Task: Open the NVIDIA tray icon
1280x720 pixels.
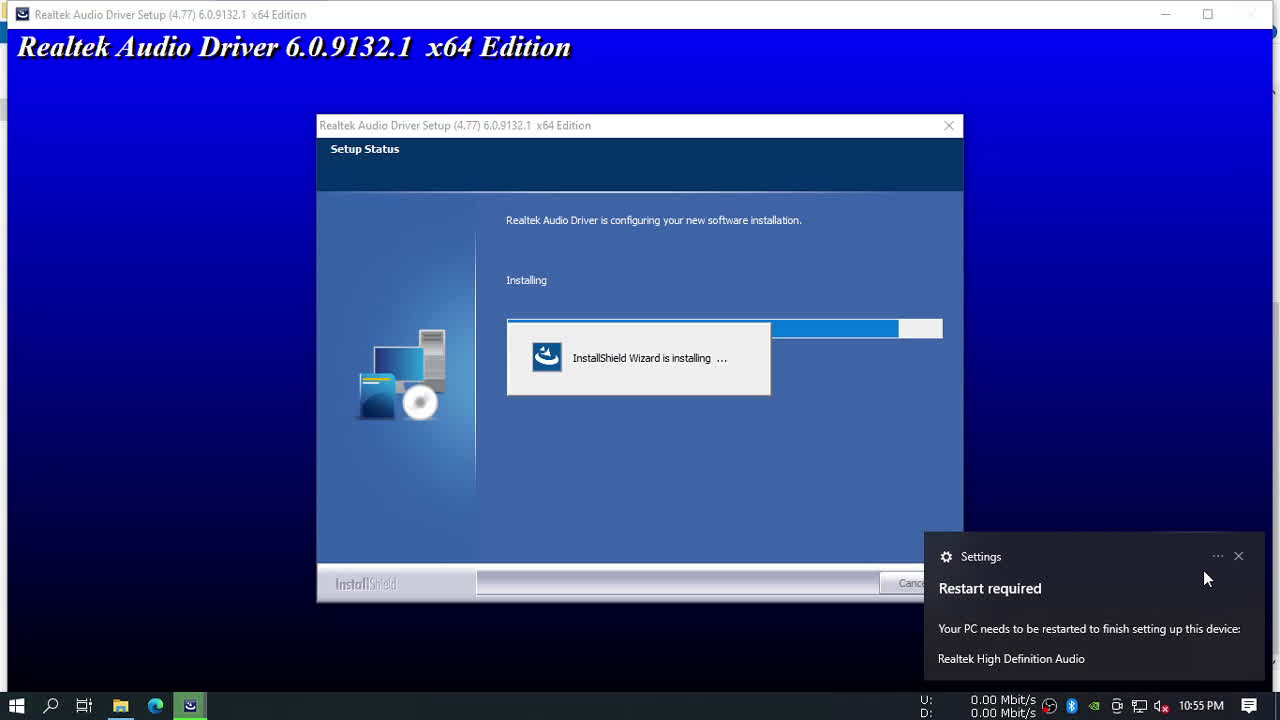Action: click(x=1094, y=706)
